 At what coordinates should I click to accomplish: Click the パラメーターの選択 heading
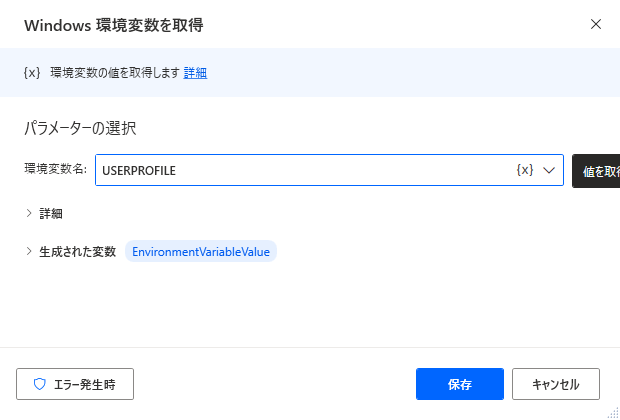[80, 128]
